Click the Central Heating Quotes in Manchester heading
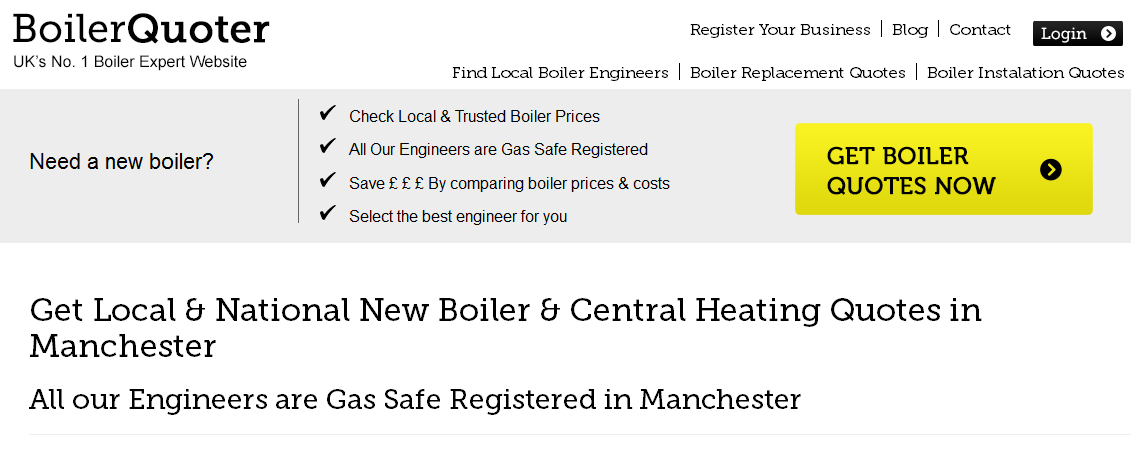 coord(505,327)
